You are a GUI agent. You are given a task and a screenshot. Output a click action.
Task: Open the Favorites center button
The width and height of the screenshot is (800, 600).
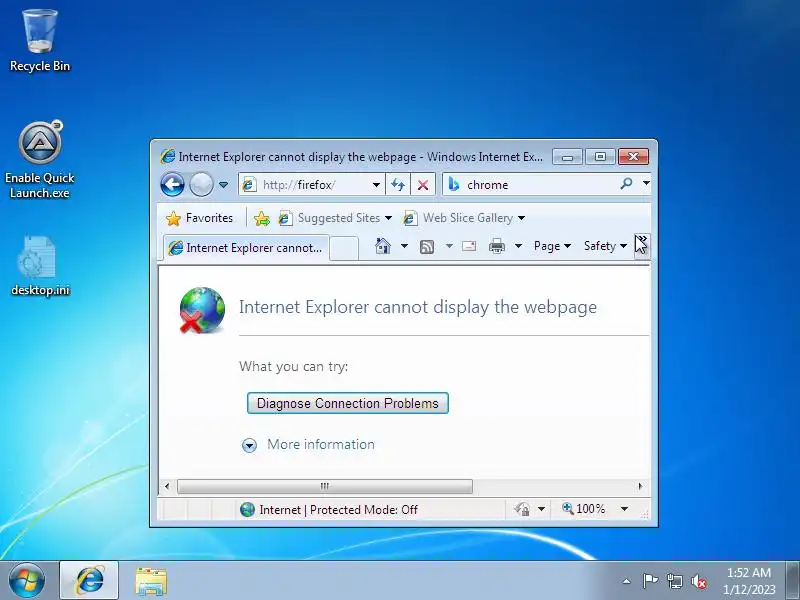(x=199, y=218)
